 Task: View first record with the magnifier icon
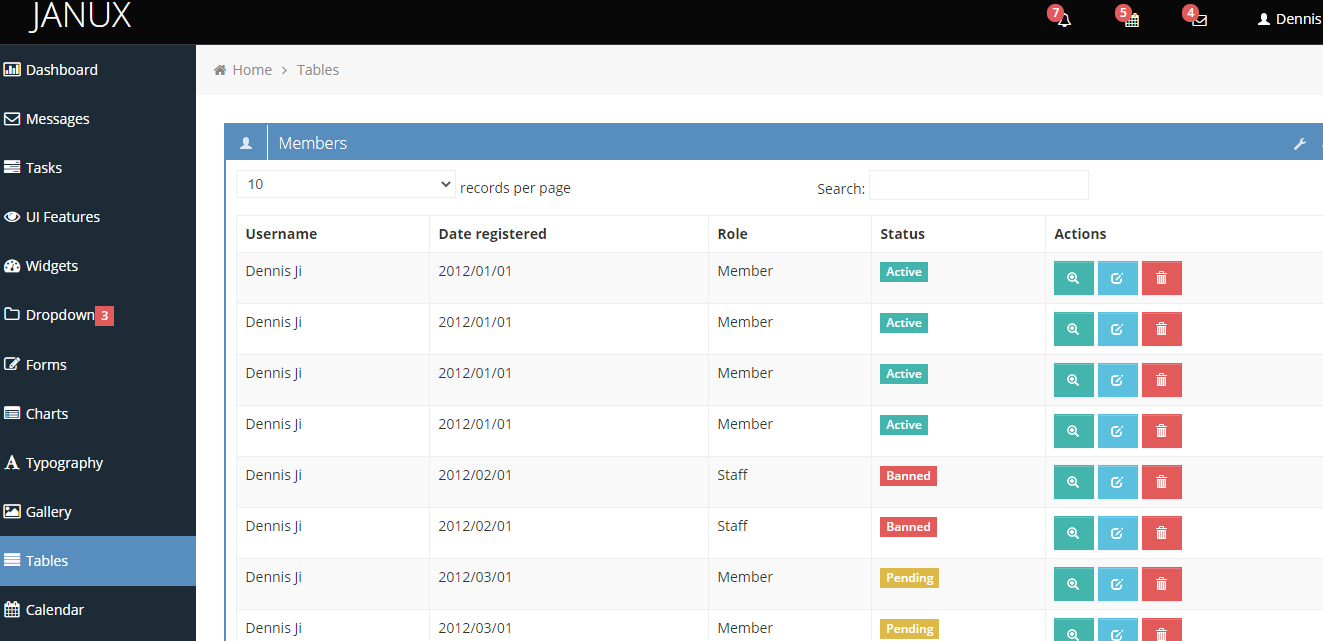[1073, 277]
